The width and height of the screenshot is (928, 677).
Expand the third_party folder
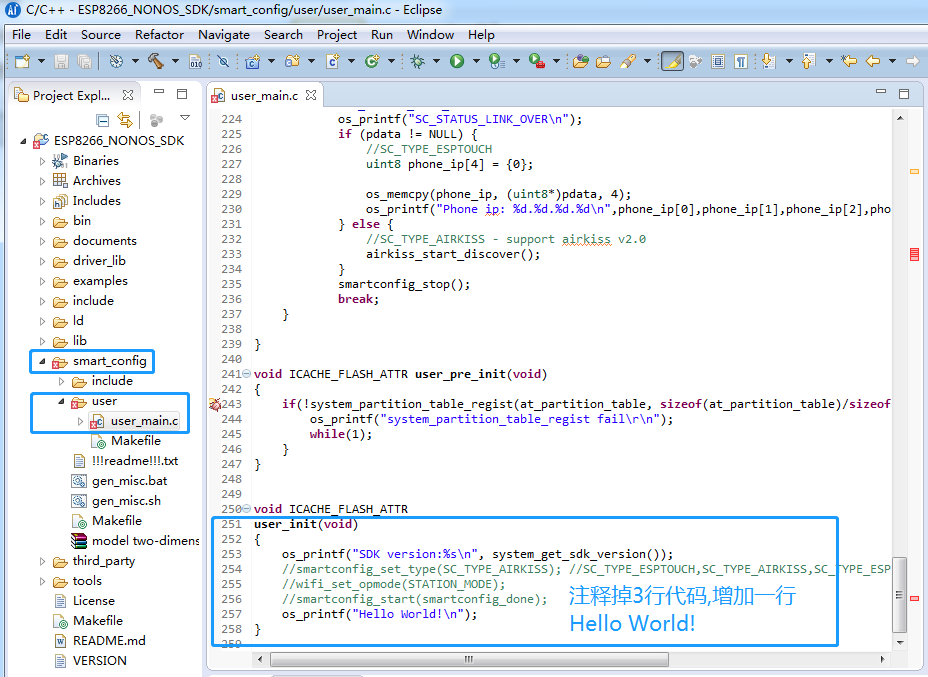(x=42, y=561)
